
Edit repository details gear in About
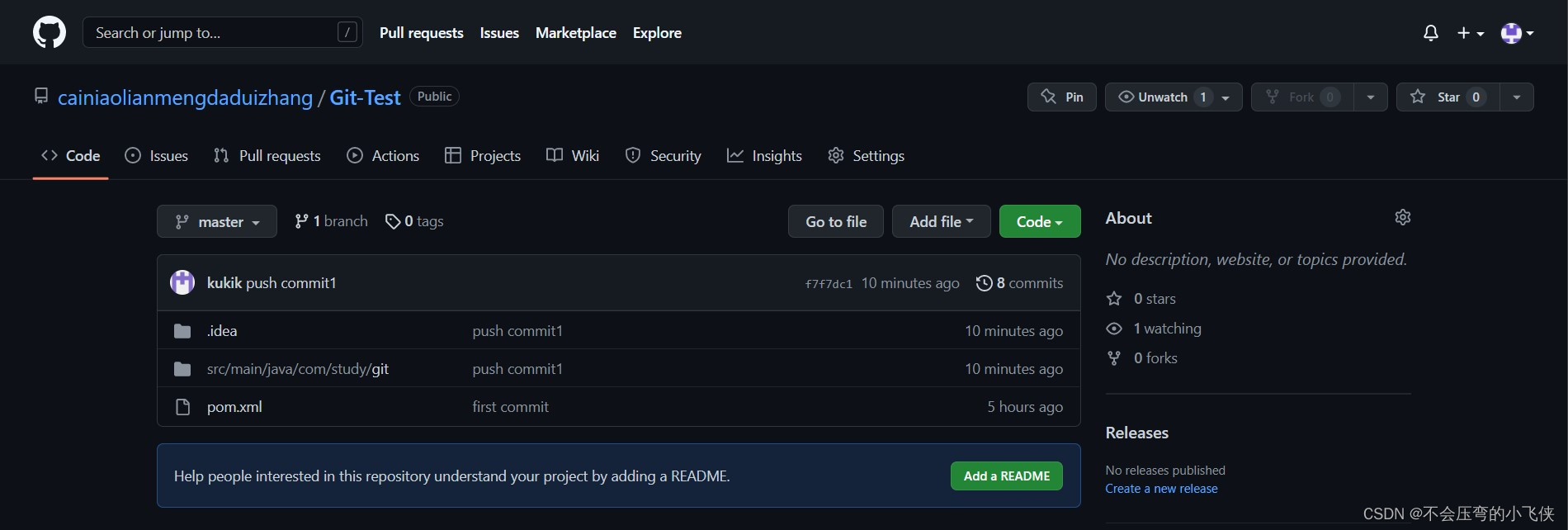(x=1403, y=217)
